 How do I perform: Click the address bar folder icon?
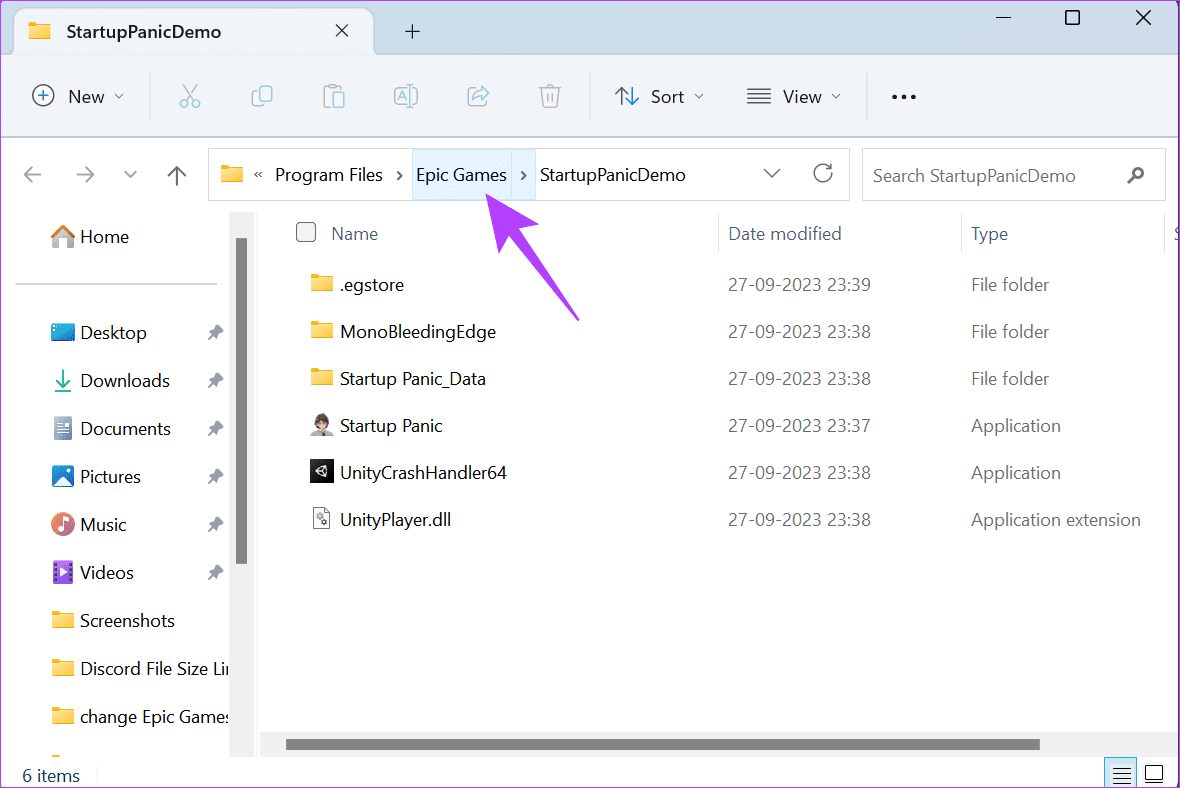[x=232, y=175]
